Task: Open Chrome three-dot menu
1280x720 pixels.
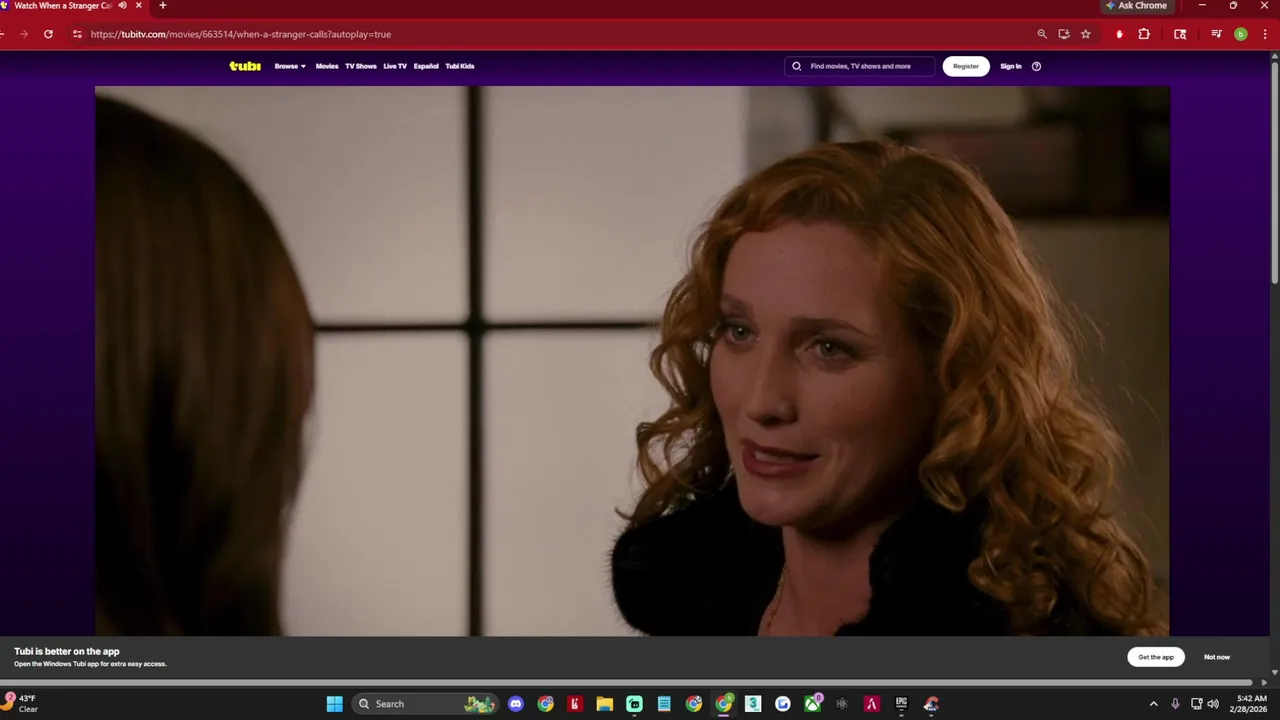Action: coord(1264,34)
